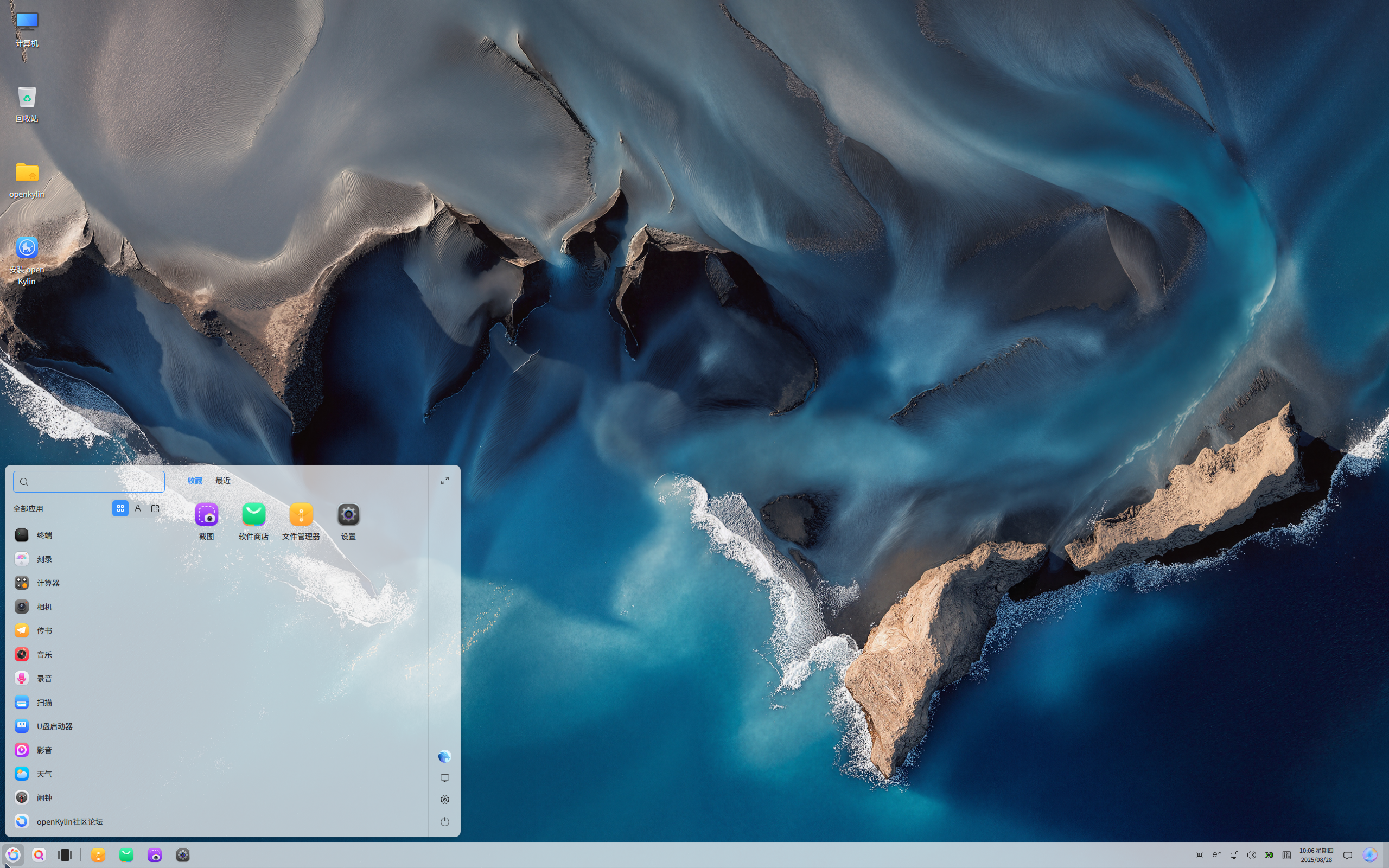Open software store from the taskbar

[126, 856]
